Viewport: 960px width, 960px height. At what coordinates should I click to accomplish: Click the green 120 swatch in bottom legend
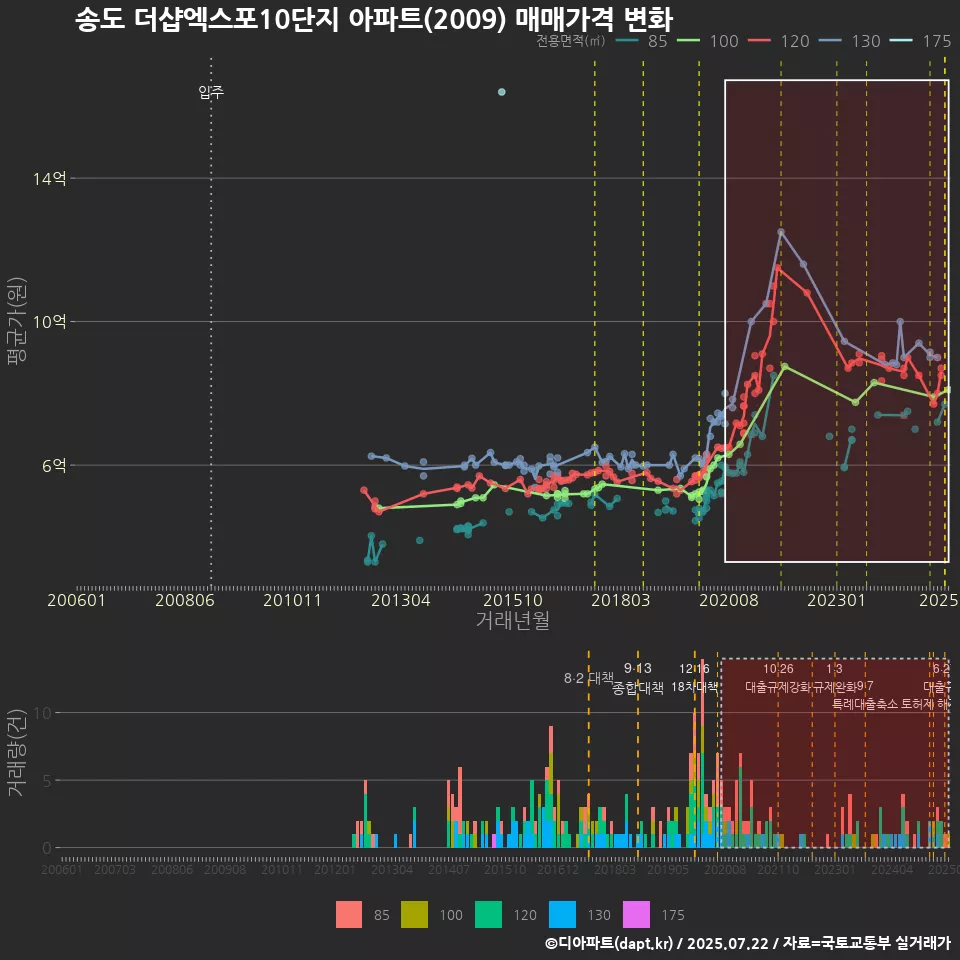coord(488,915)
